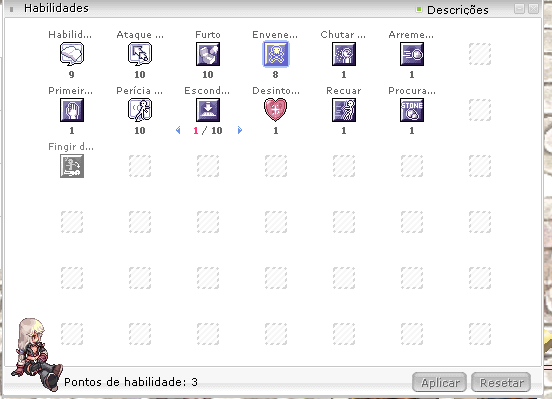Click the seated character sprite
Image resolution: width=552 pixels, height=399 pixels.
coord(36,354)
